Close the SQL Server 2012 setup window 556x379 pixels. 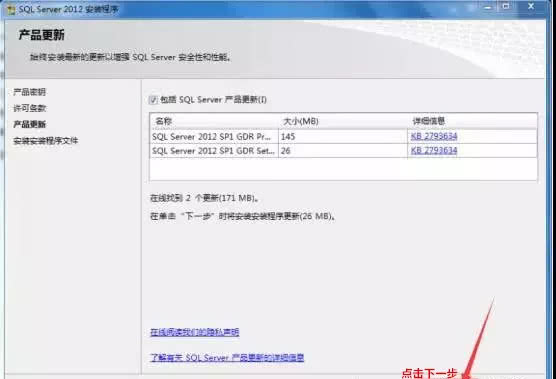pos(531,6)
